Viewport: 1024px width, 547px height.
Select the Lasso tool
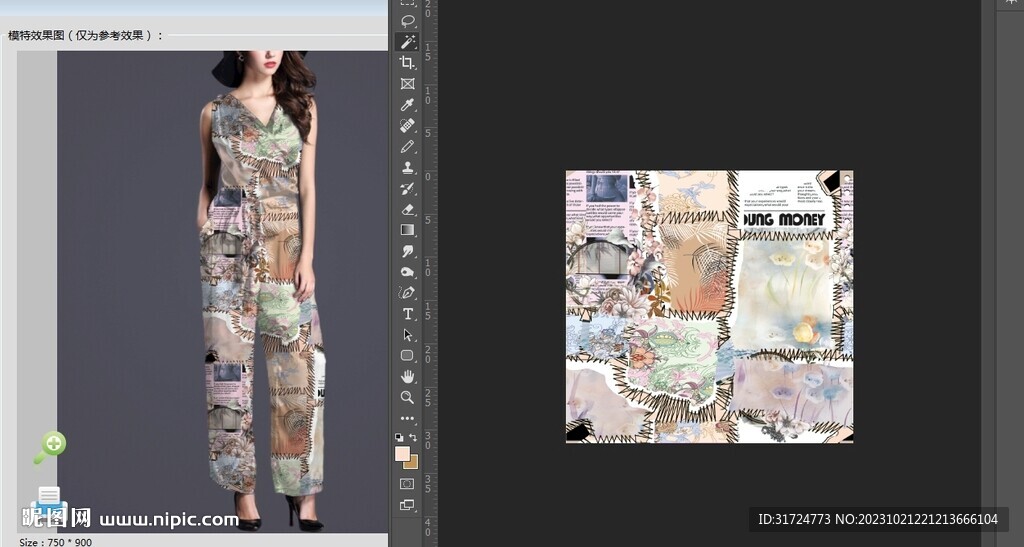pyautogui.click(x=407, y=20)
